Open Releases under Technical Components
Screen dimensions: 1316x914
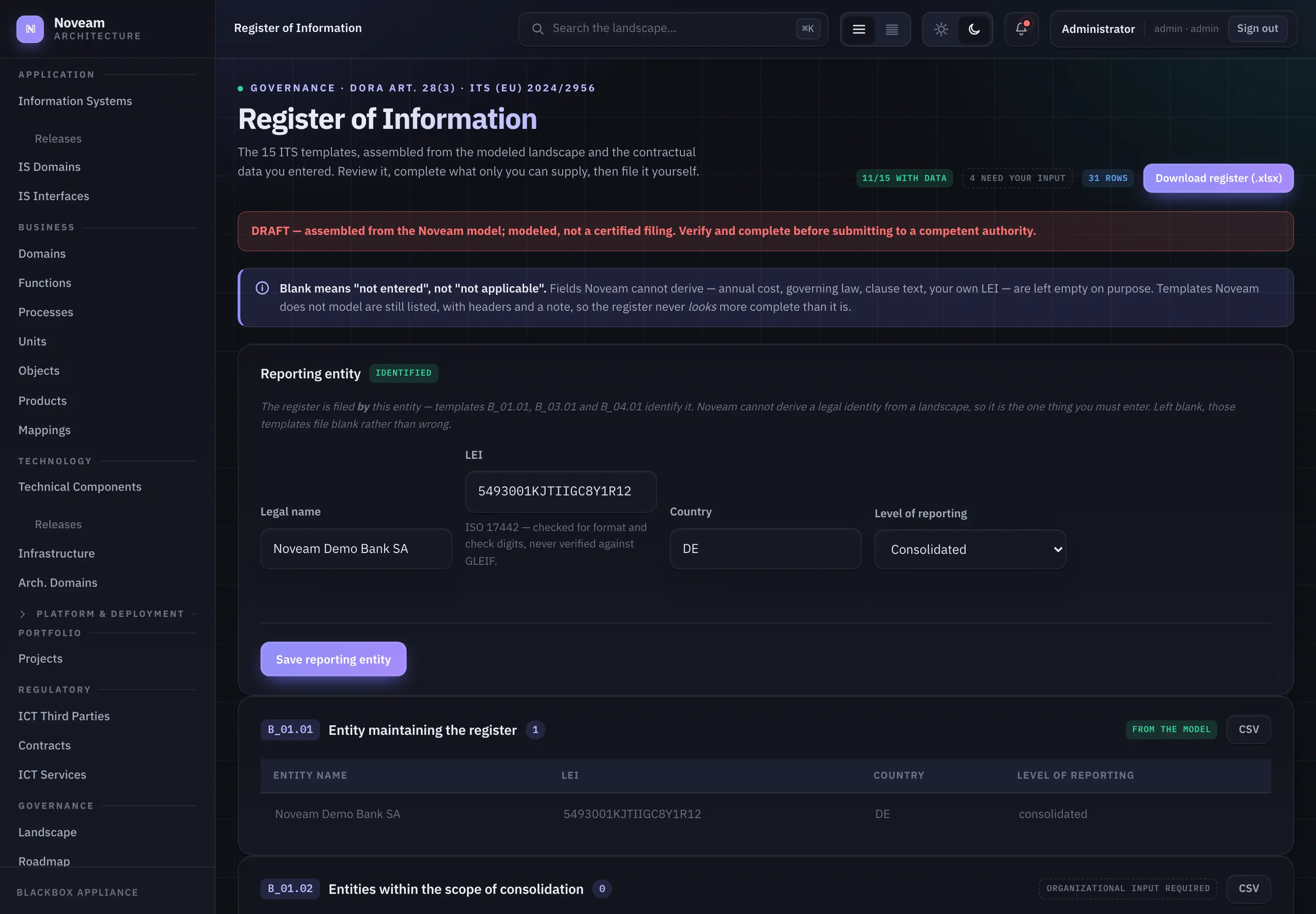58,524
